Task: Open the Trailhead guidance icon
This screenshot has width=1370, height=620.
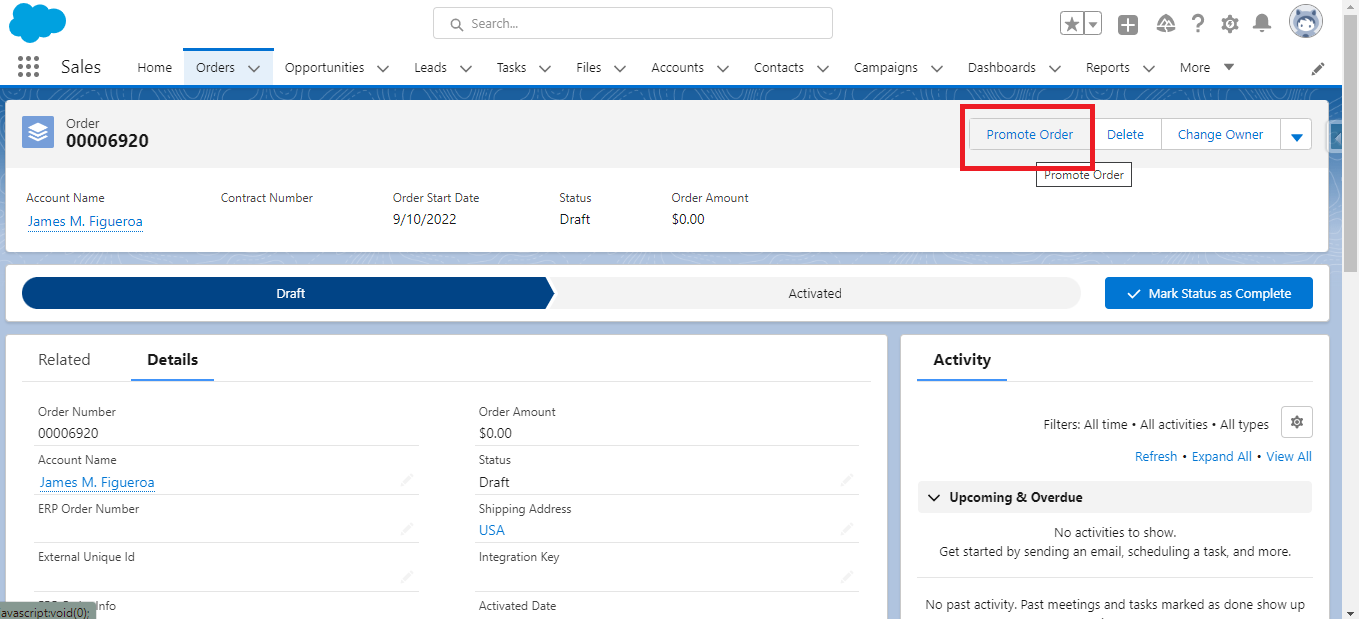Action: (1165, 24)
